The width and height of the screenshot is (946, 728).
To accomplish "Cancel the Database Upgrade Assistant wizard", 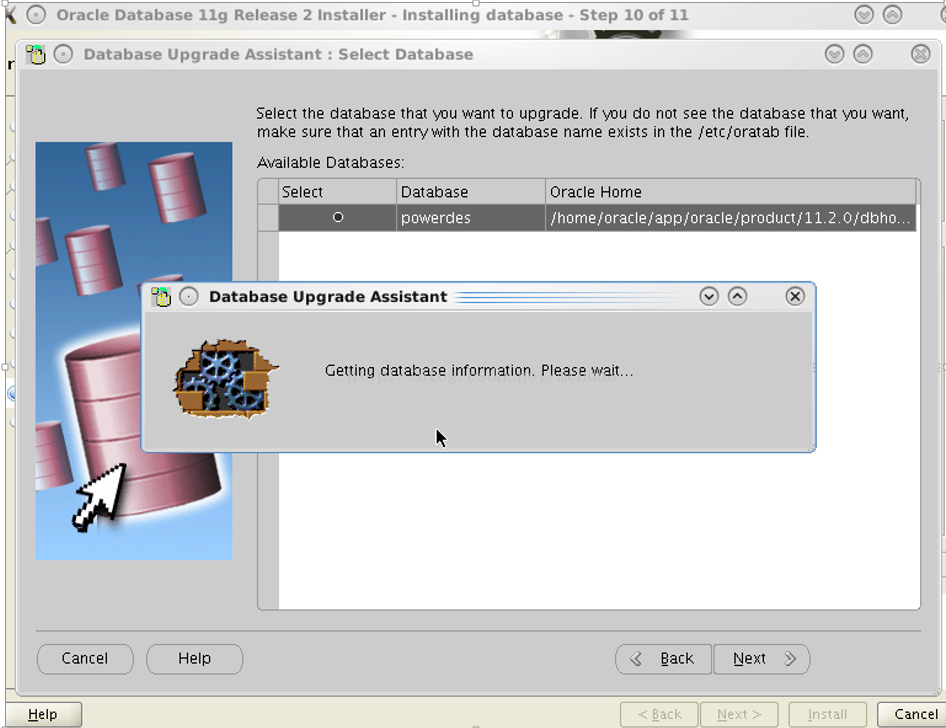I will tap(85, 659).
